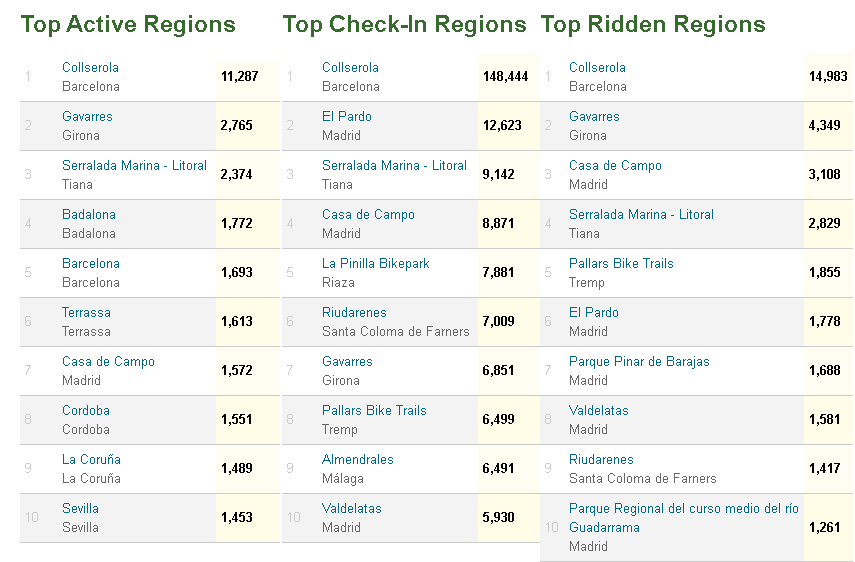Open Collserola link in Top Active Regions
This screenshot has height=562, width=855.
(x=90, y=68)
